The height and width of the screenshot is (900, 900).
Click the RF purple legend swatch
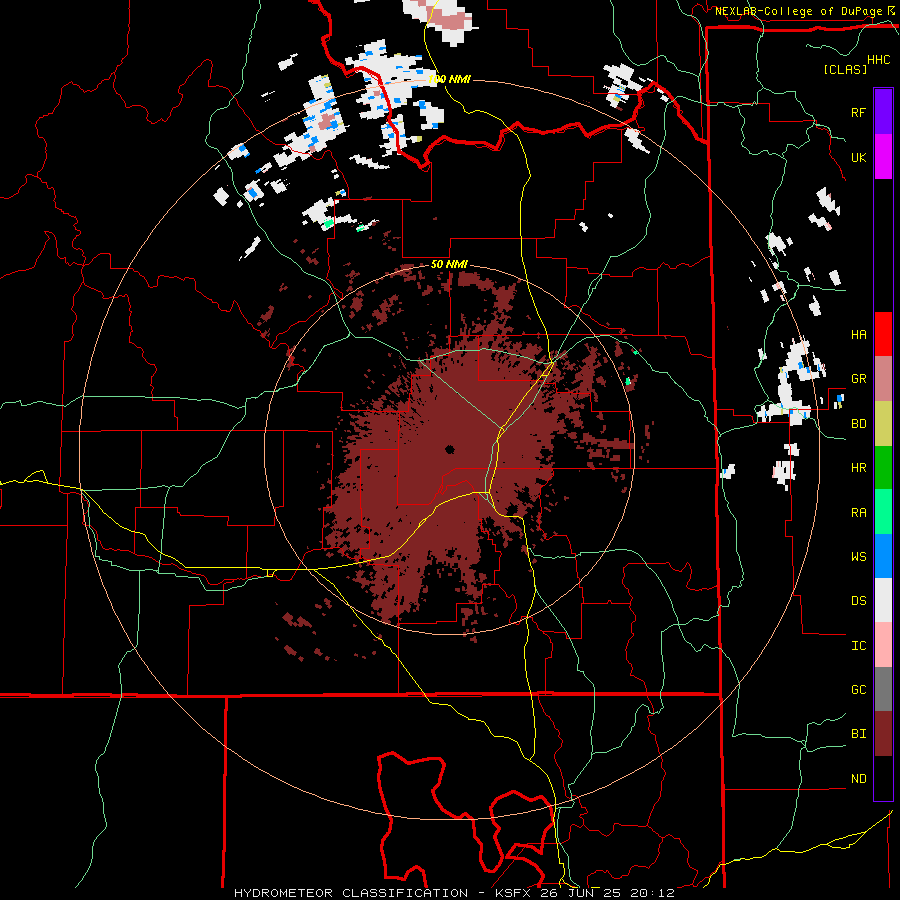click(883, 112)
